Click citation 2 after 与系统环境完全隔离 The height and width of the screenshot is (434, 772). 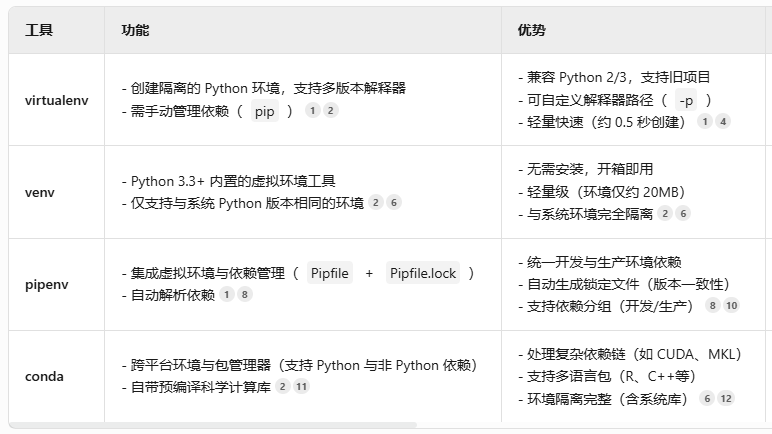pos(665,213)
